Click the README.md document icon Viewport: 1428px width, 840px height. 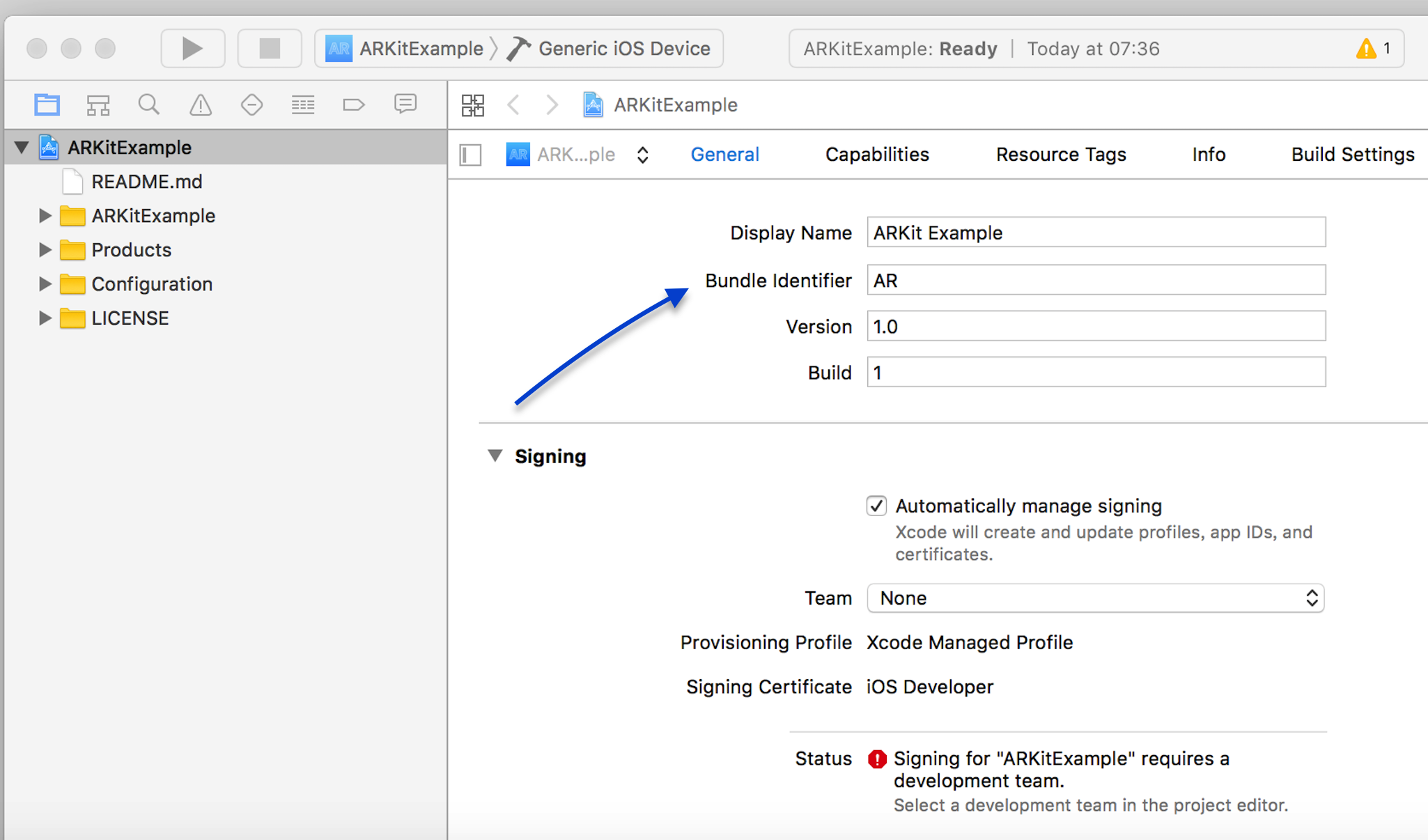point(72,182)
